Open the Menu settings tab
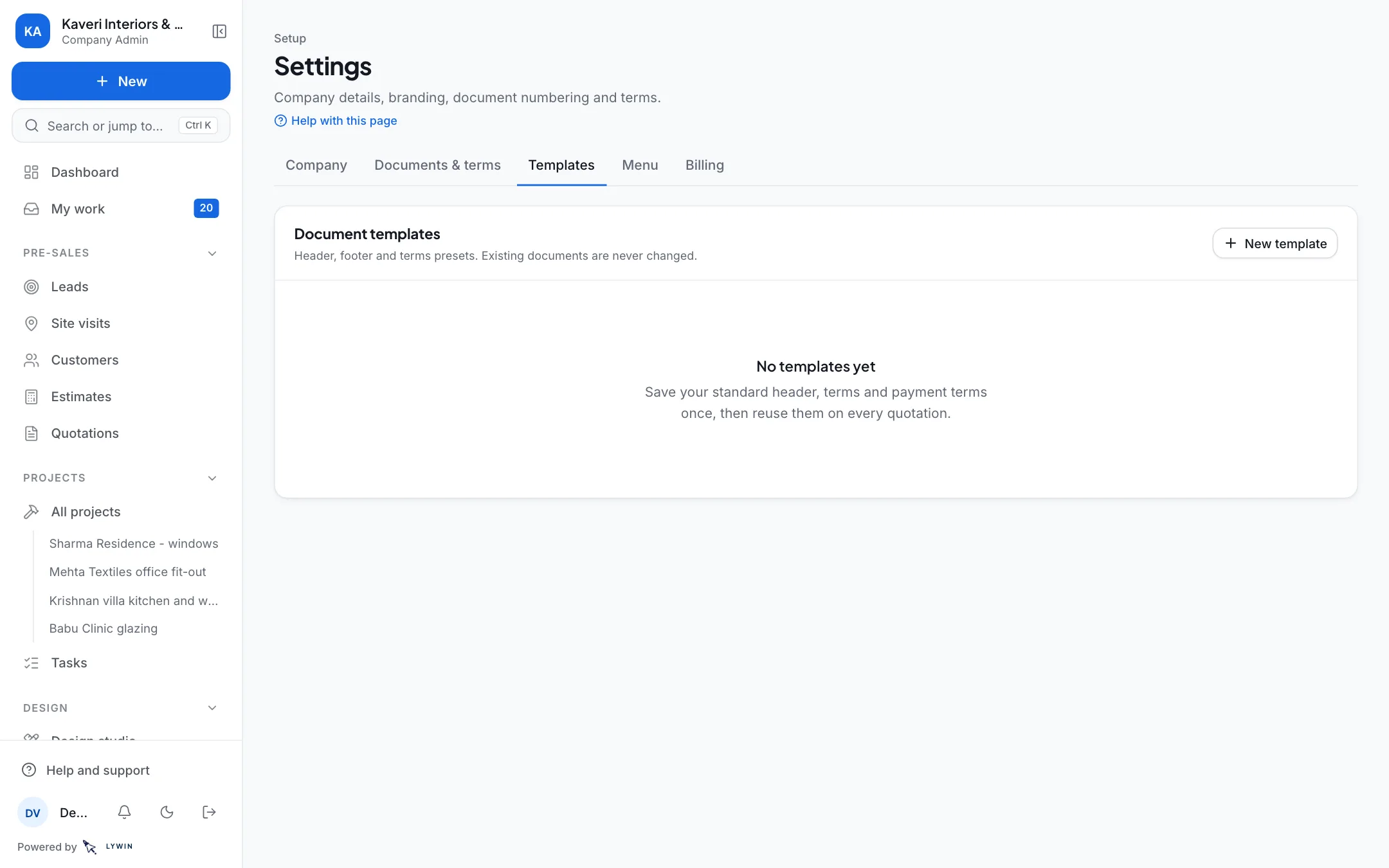The width and height of the screenshot is (1389, 868). tap(640, 165)
